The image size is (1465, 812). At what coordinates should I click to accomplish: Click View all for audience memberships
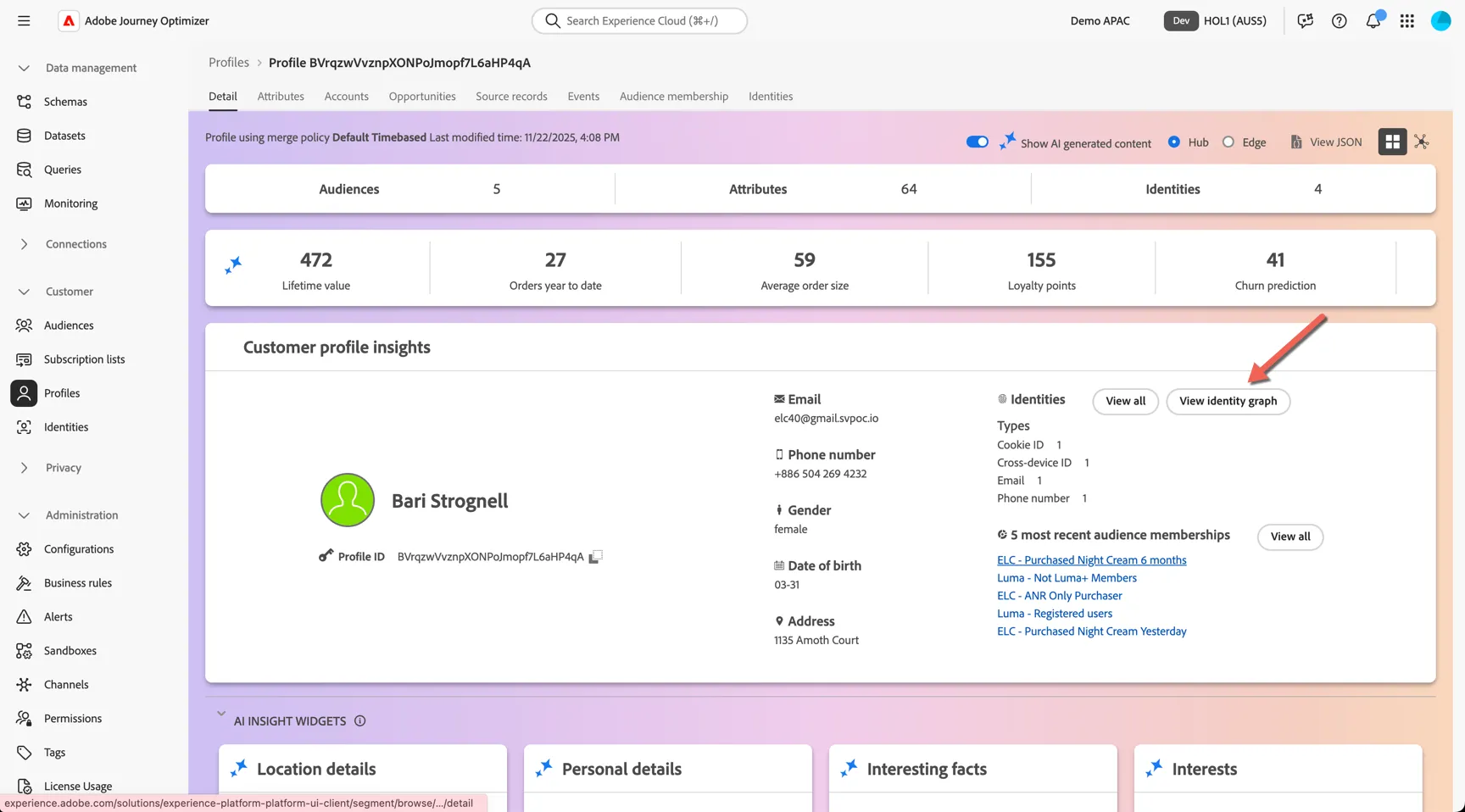tap(1290, 537)
